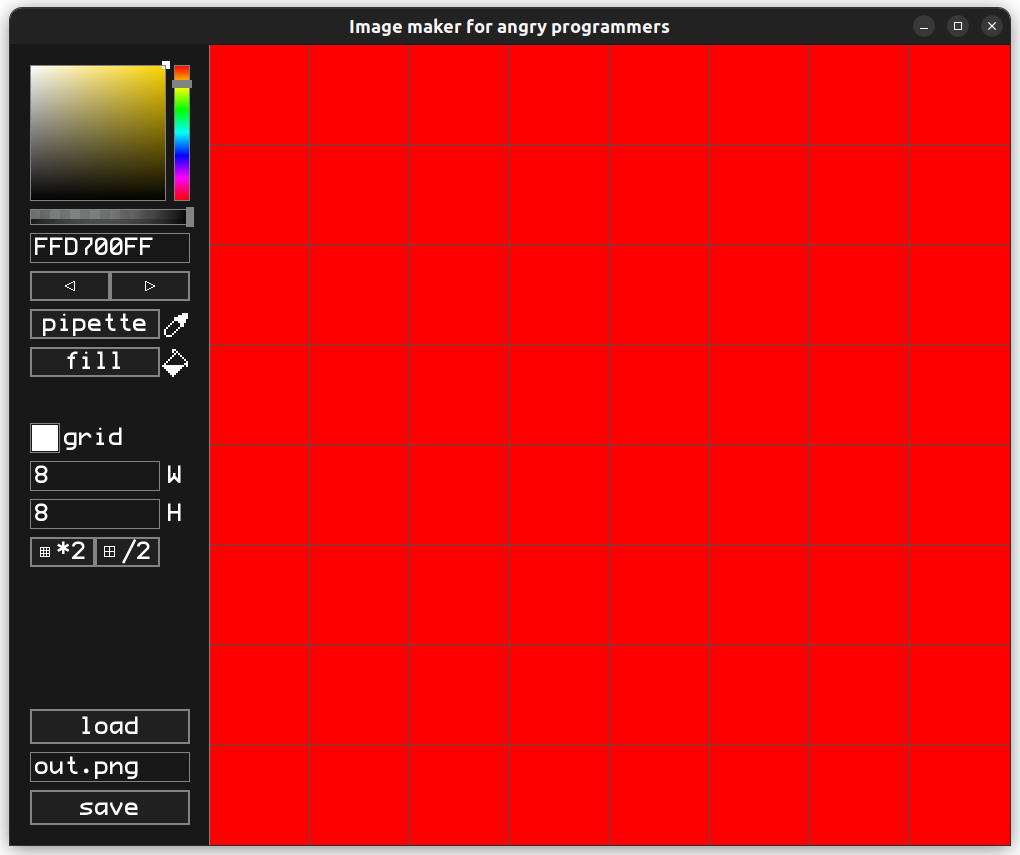Halve canvas size with /2 button
The image size is (1020, 855).
coord(128,552)
